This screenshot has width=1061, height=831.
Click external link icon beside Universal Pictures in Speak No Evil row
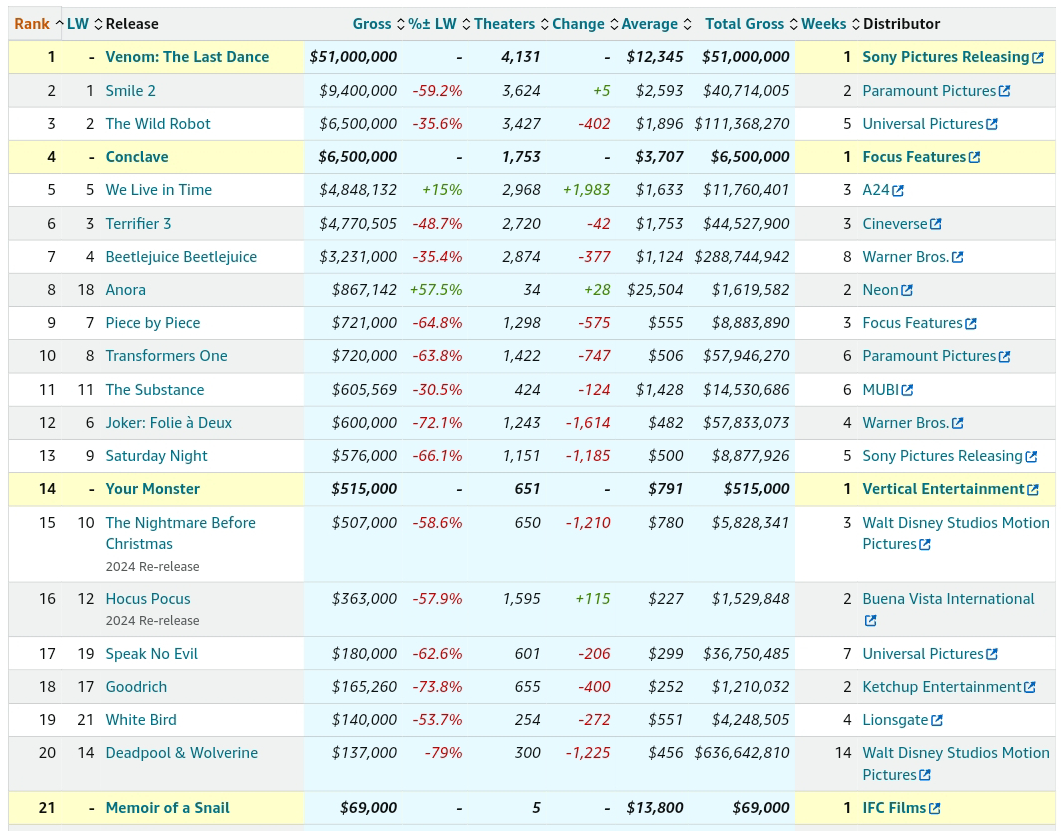click(991, 654)
